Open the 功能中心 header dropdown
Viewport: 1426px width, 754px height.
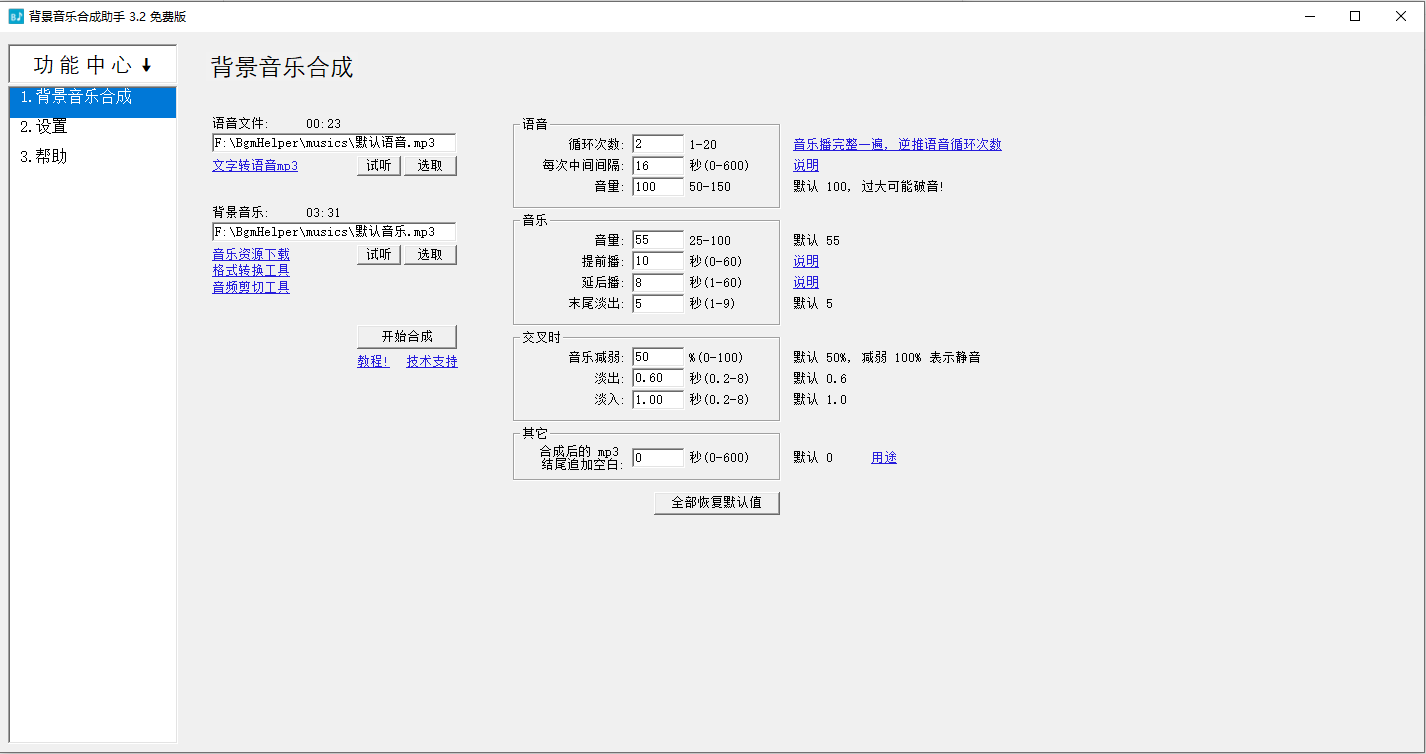[x=92, y=65]
